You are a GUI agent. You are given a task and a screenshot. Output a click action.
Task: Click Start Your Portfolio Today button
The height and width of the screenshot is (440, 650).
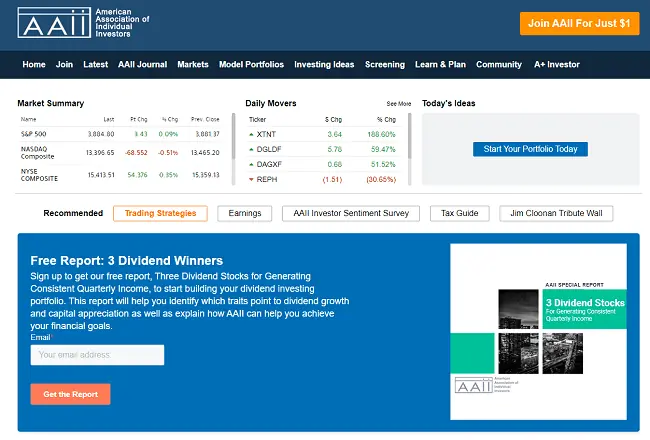pyautogui.click(x=530, y=149)
